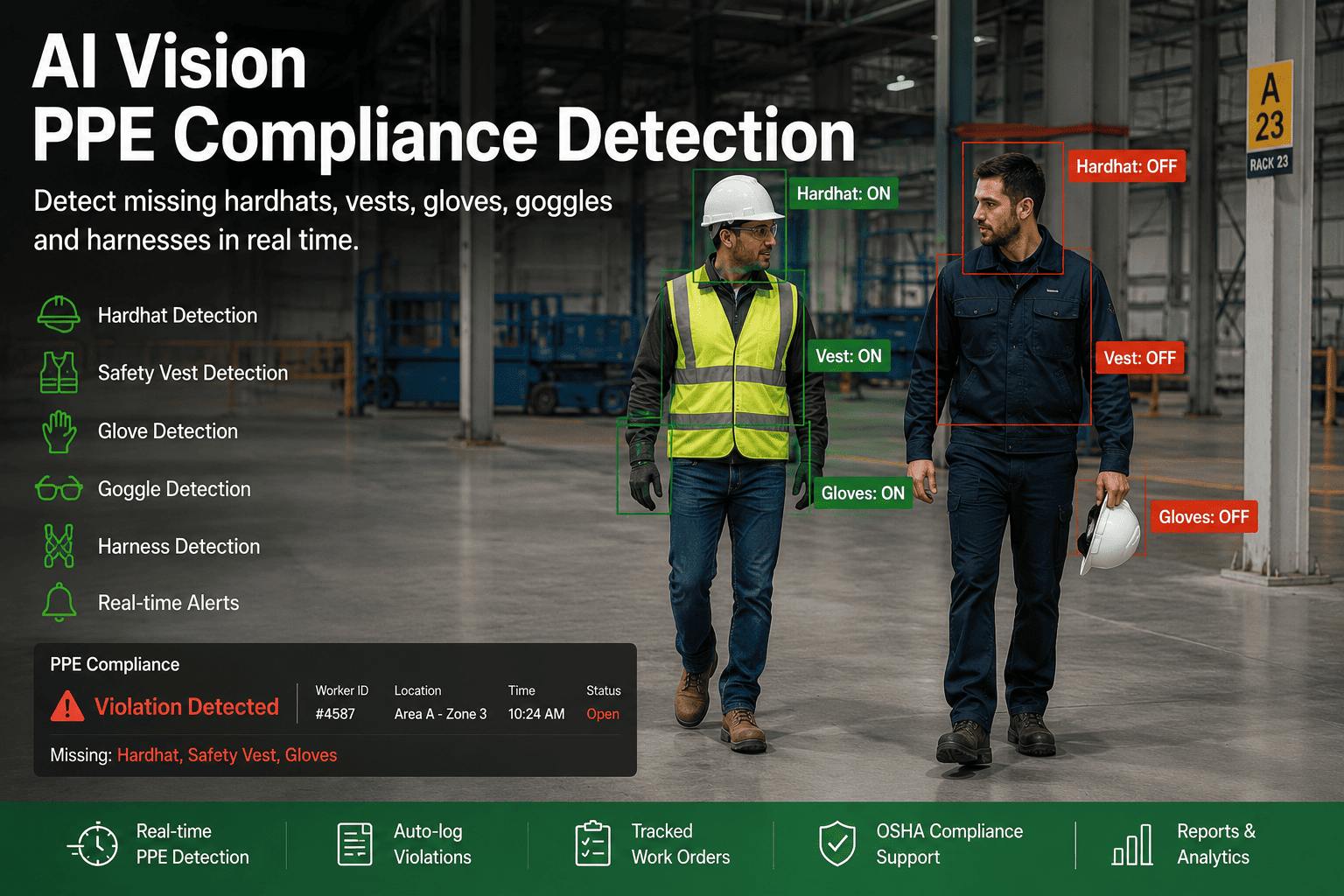Click the 'Open' status value

(603, 714)
